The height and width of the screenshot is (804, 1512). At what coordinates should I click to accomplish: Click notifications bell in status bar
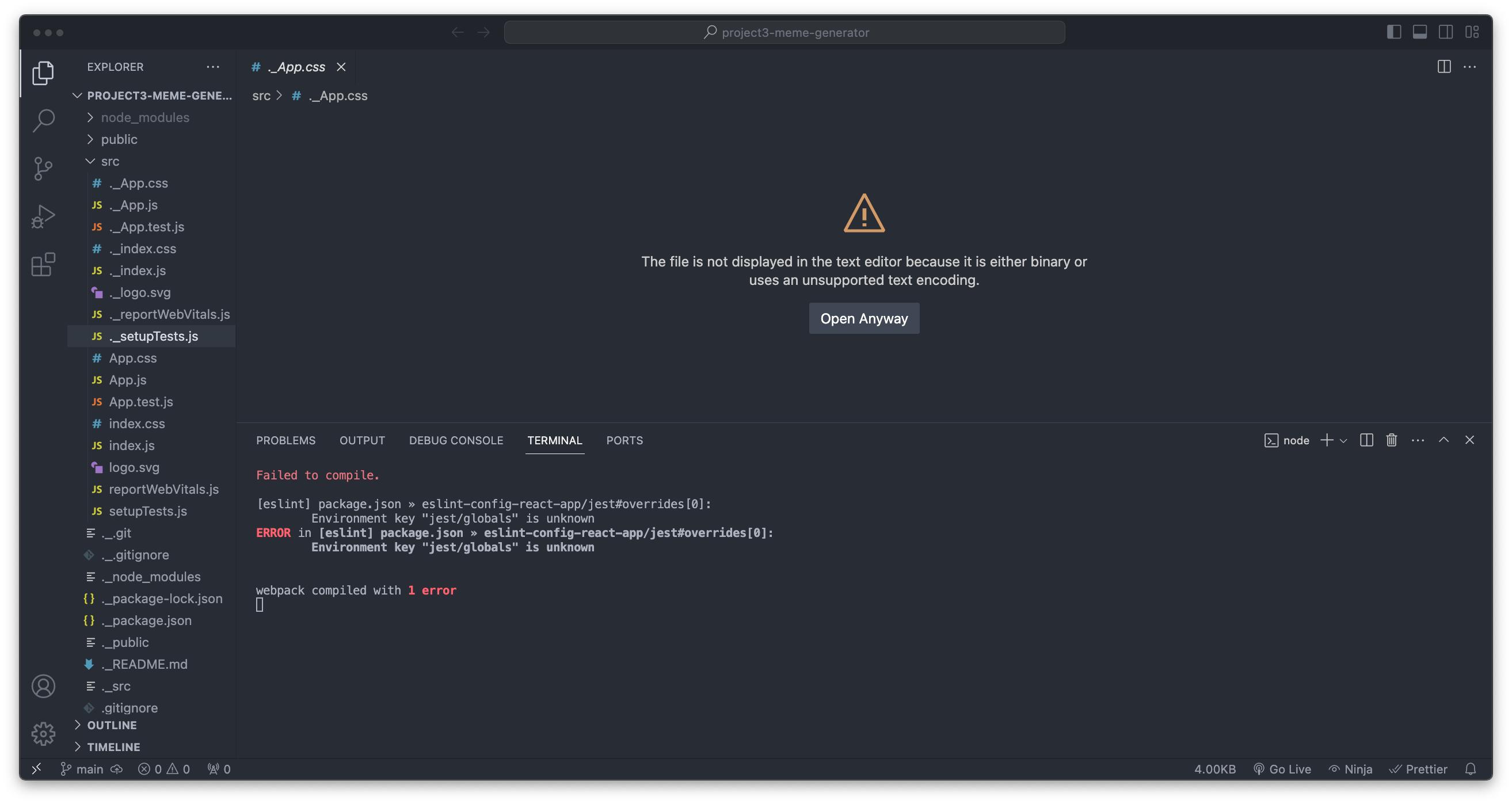coord(1471,769)
